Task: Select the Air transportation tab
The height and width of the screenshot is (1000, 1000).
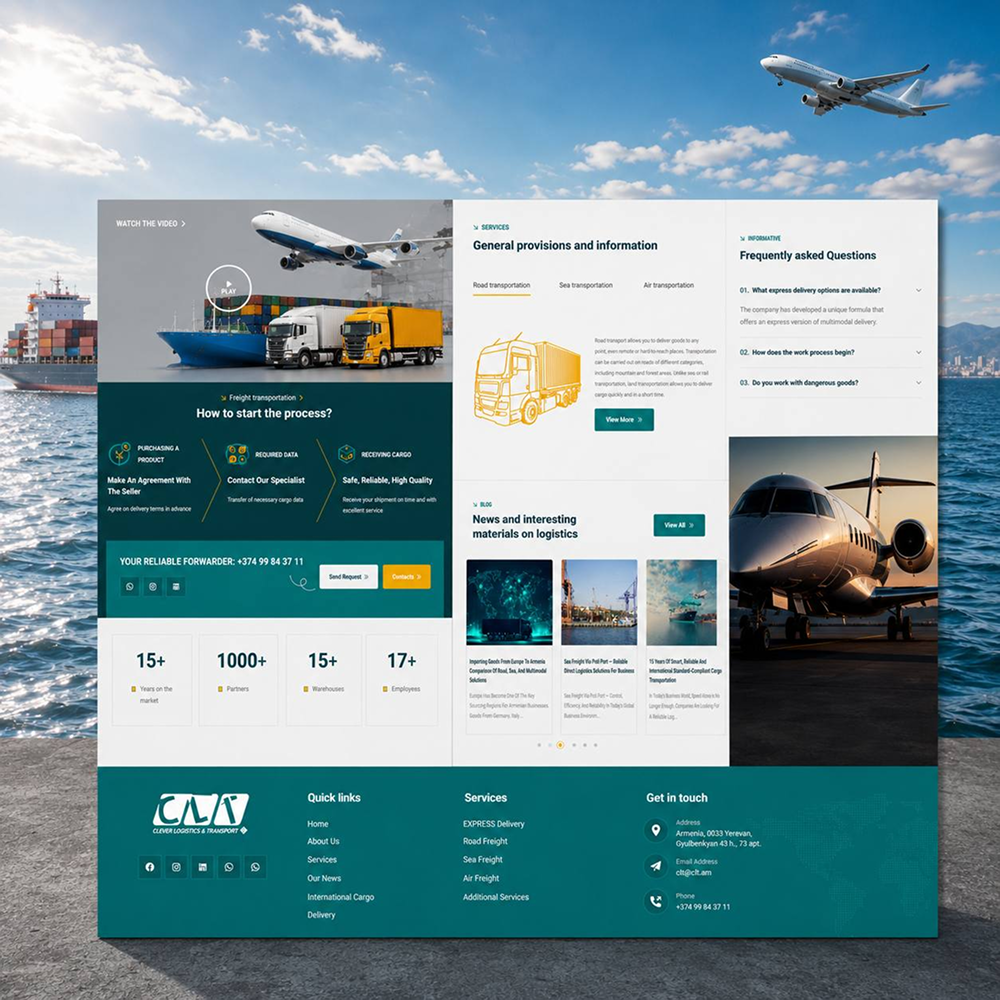Action: click(668, 285)
